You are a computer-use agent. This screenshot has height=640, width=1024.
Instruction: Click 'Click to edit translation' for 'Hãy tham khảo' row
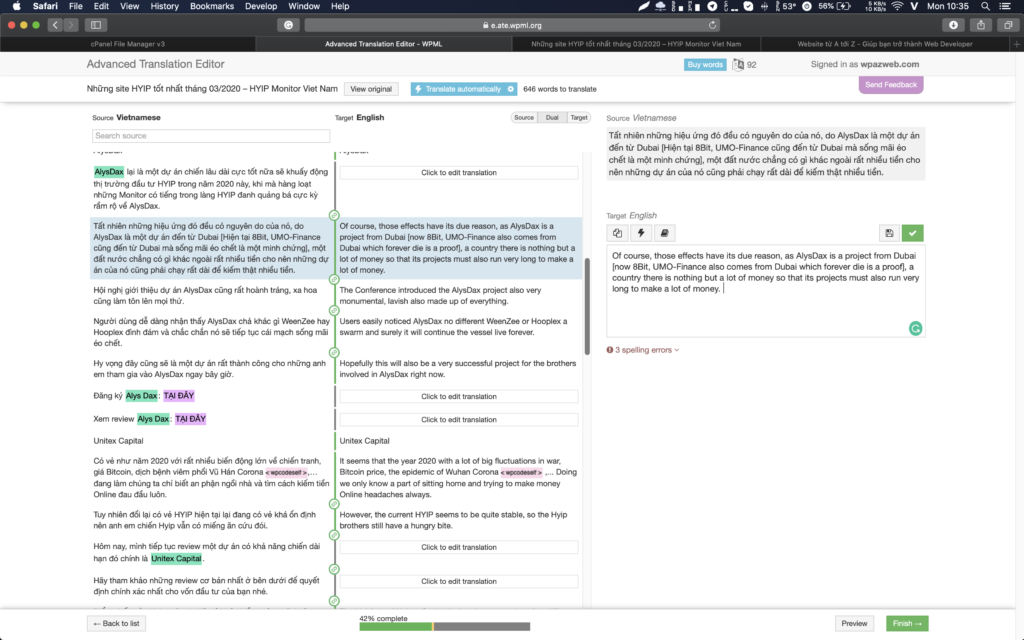coord(458,581)
